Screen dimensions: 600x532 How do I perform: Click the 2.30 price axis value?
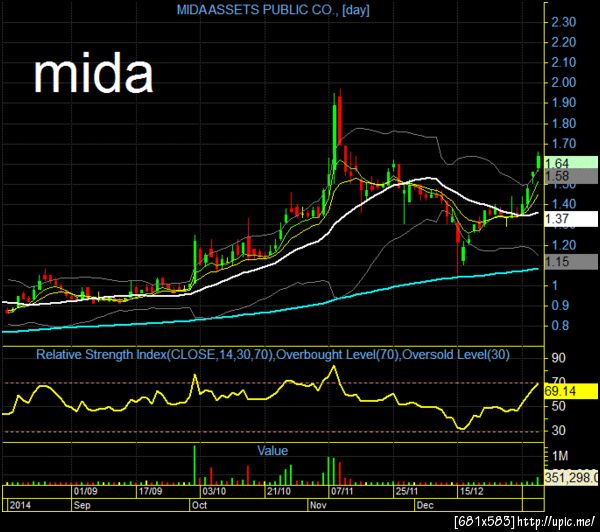tap(563, 22)
